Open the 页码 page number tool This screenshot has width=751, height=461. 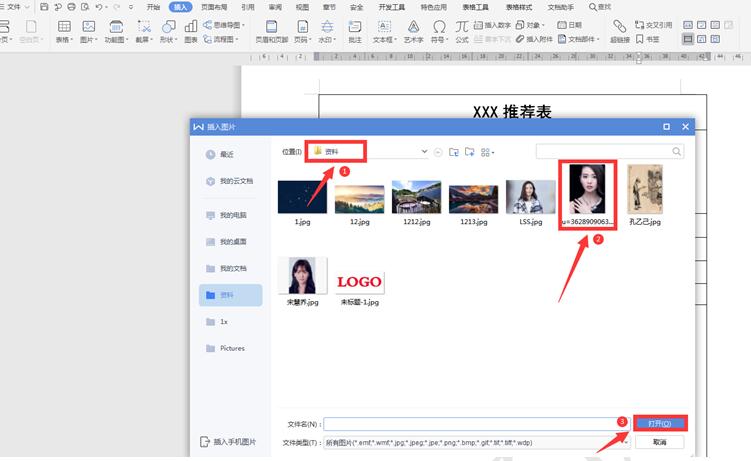pyautogui.click(x=303, y=32)
